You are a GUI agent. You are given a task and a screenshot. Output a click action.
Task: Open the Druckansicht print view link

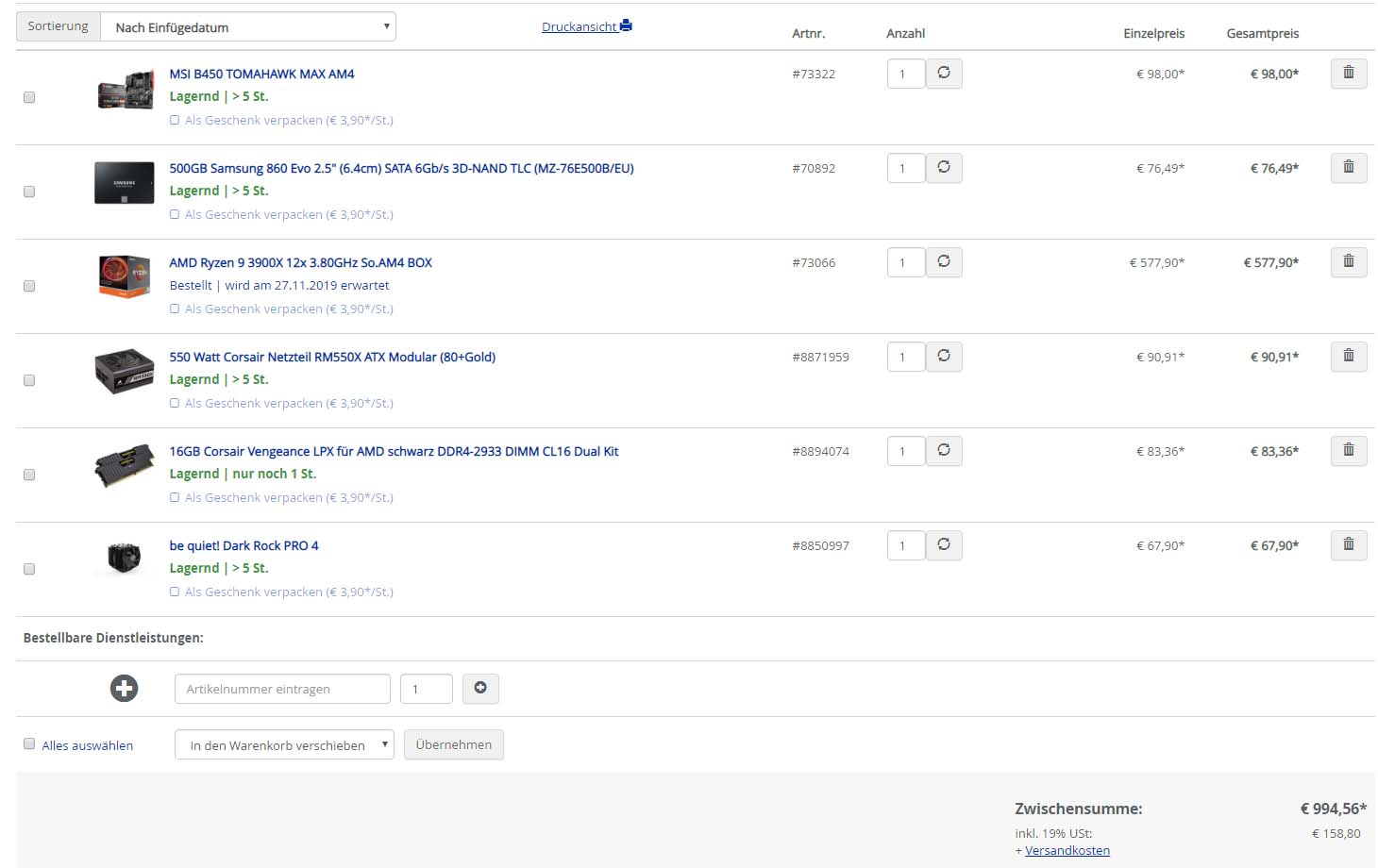click(x=587, y=26)
